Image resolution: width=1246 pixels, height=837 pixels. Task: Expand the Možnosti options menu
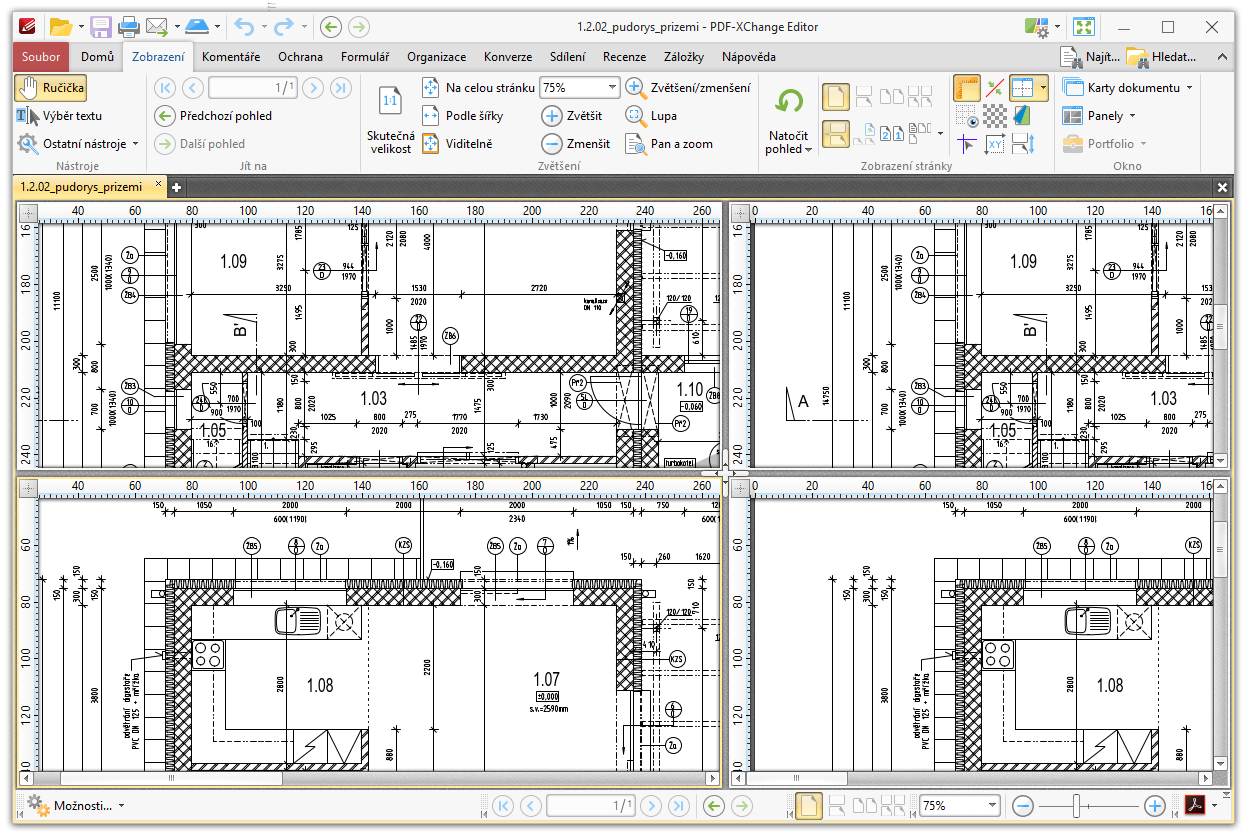tap(77, 805)
